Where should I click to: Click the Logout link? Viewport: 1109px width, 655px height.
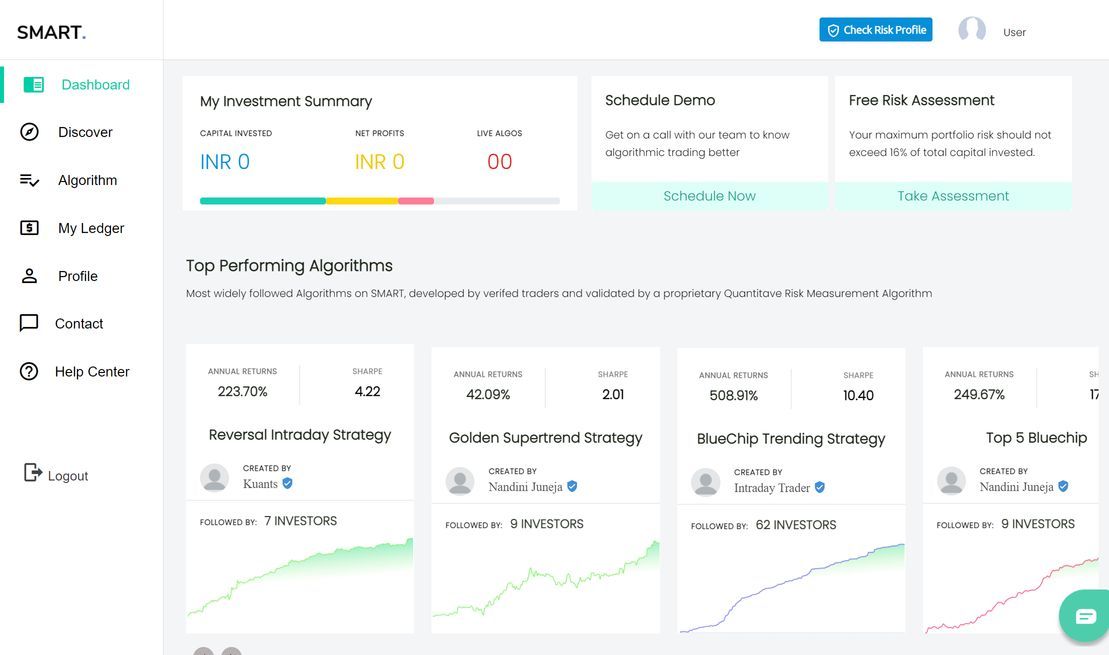[x=68, y=476]
